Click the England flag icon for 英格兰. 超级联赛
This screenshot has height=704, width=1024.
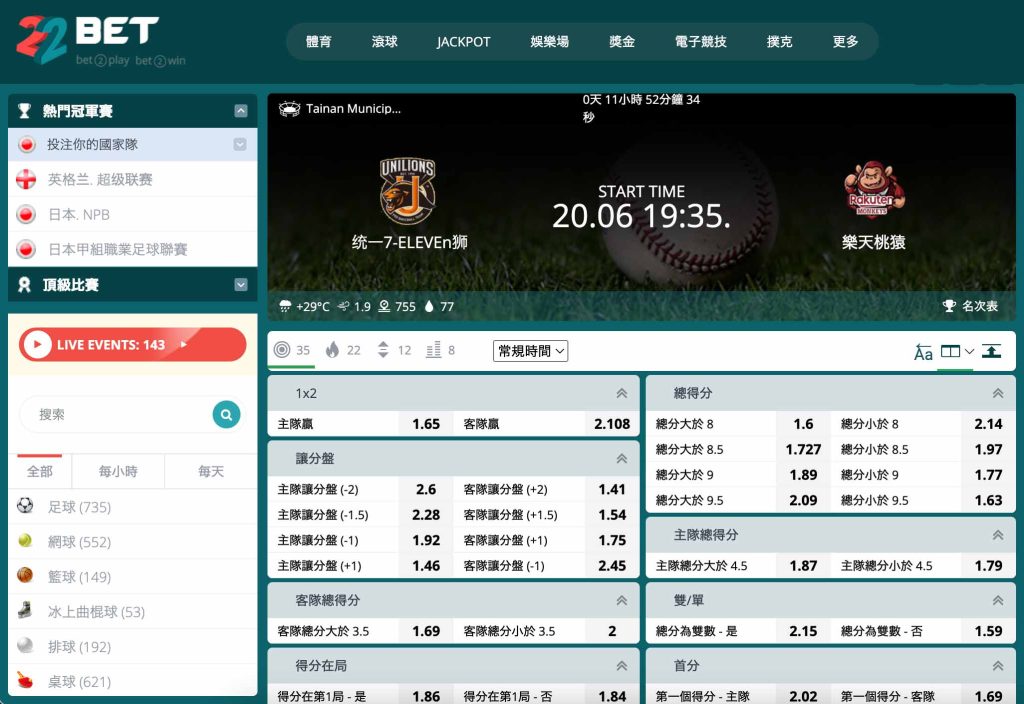pyautogui.click(x=26, y=180)
